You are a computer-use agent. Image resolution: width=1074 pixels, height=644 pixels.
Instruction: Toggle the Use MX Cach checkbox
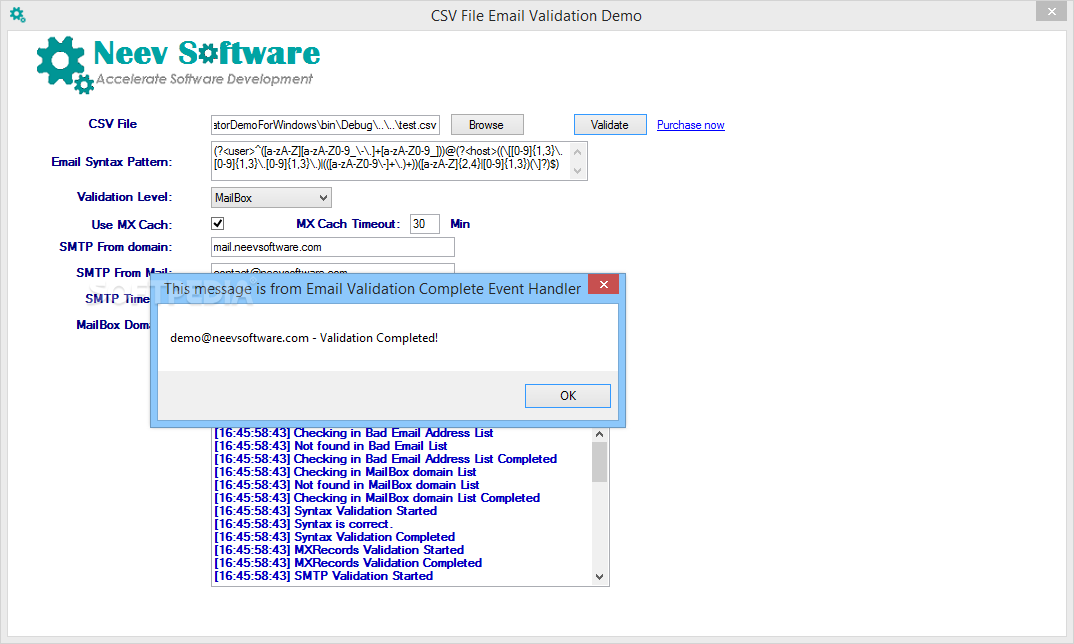click(x=218, y=223)
